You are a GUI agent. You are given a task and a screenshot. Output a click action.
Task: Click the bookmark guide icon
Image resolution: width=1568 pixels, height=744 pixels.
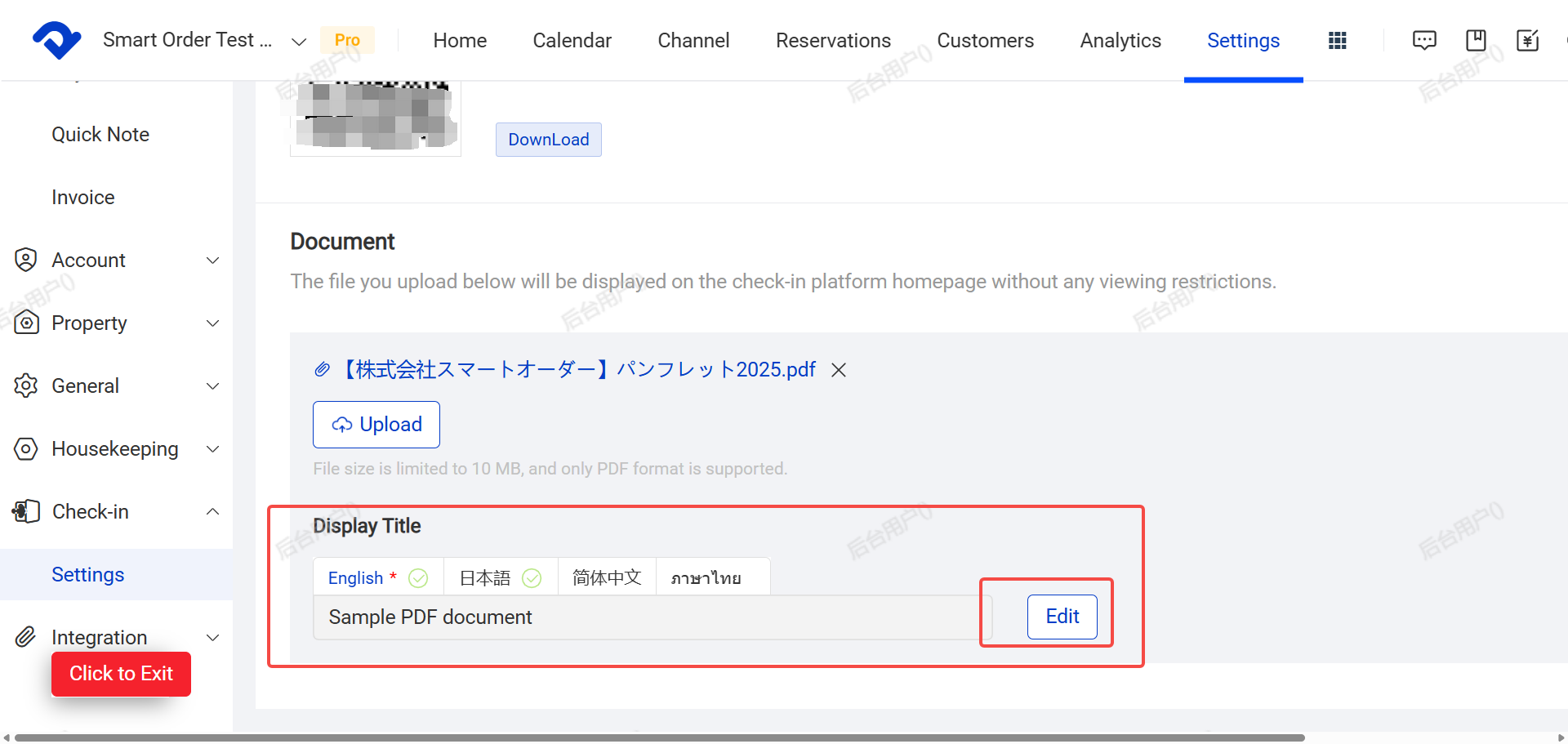(1476, 41)
